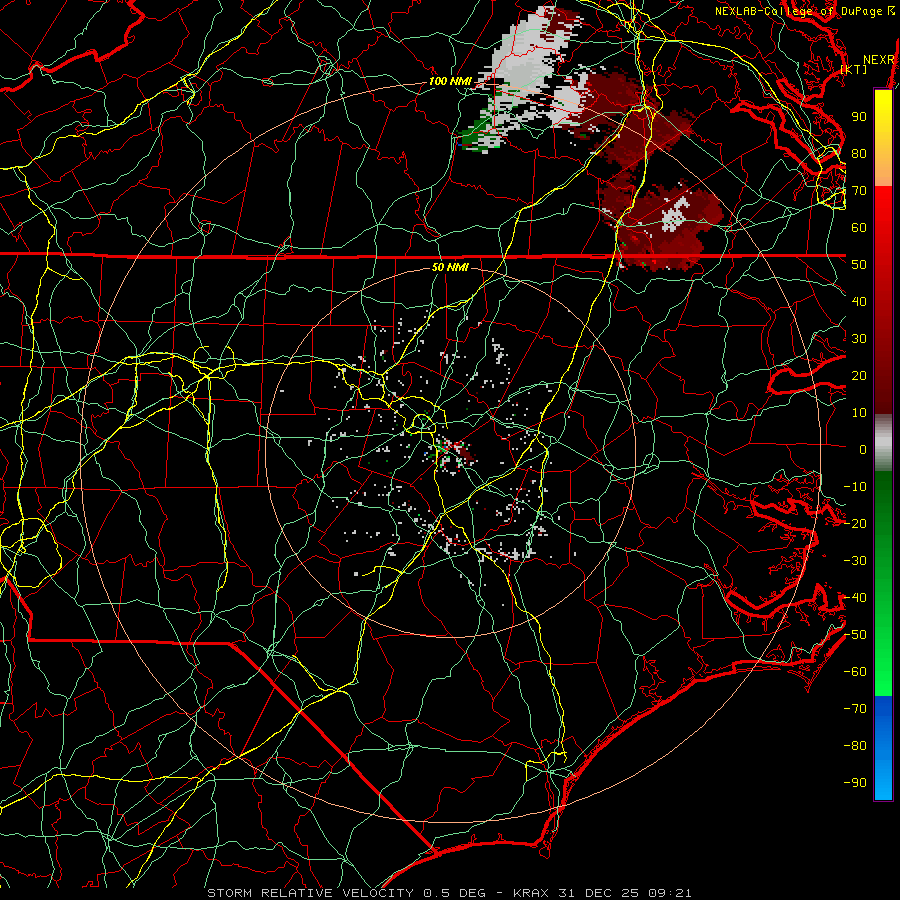900x900 pixels.
Task: Select the 80 value on velocity scale
Action: 859,153
